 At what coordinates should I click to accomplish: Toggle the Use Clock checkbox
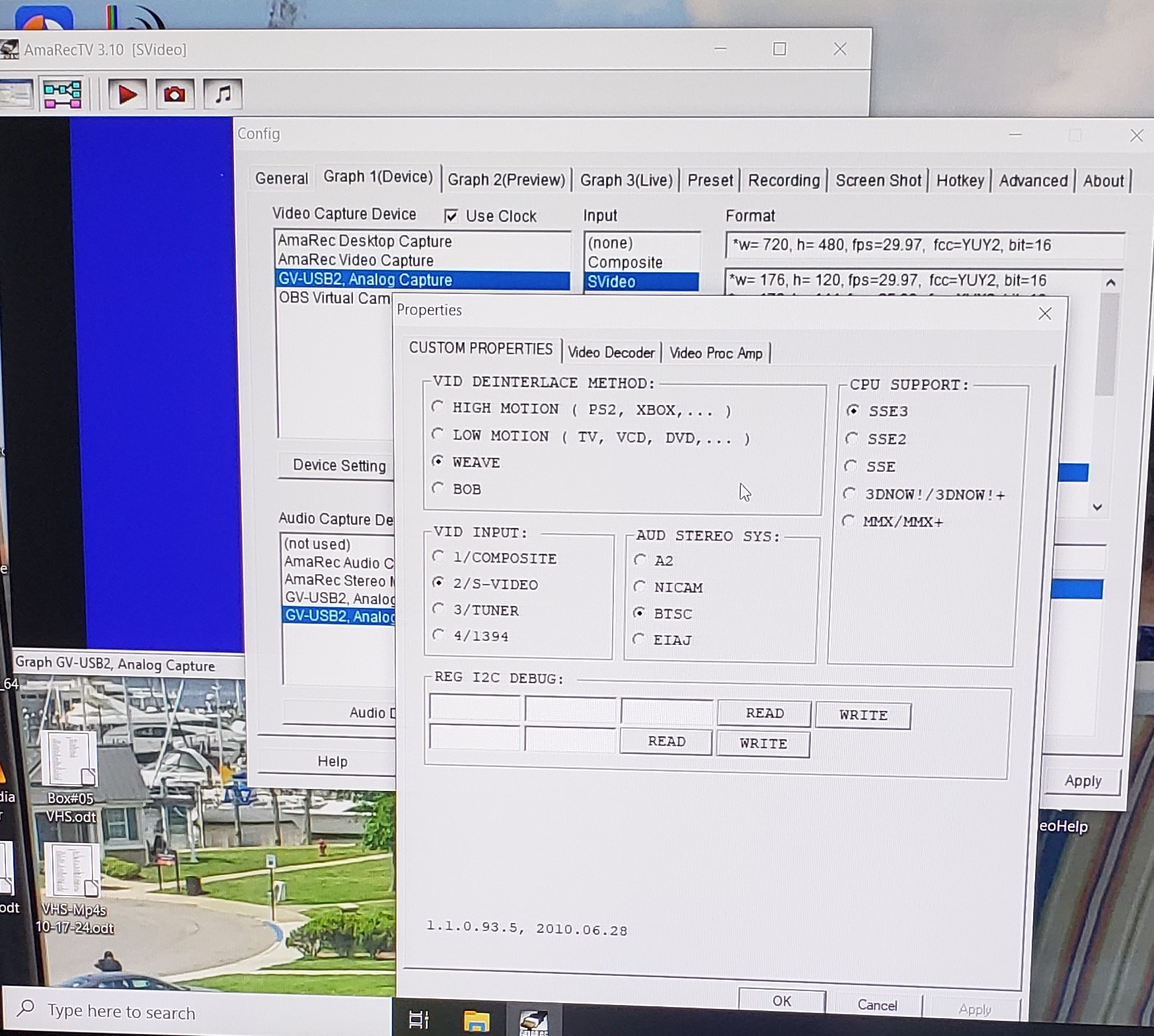[x=451, y=216]
